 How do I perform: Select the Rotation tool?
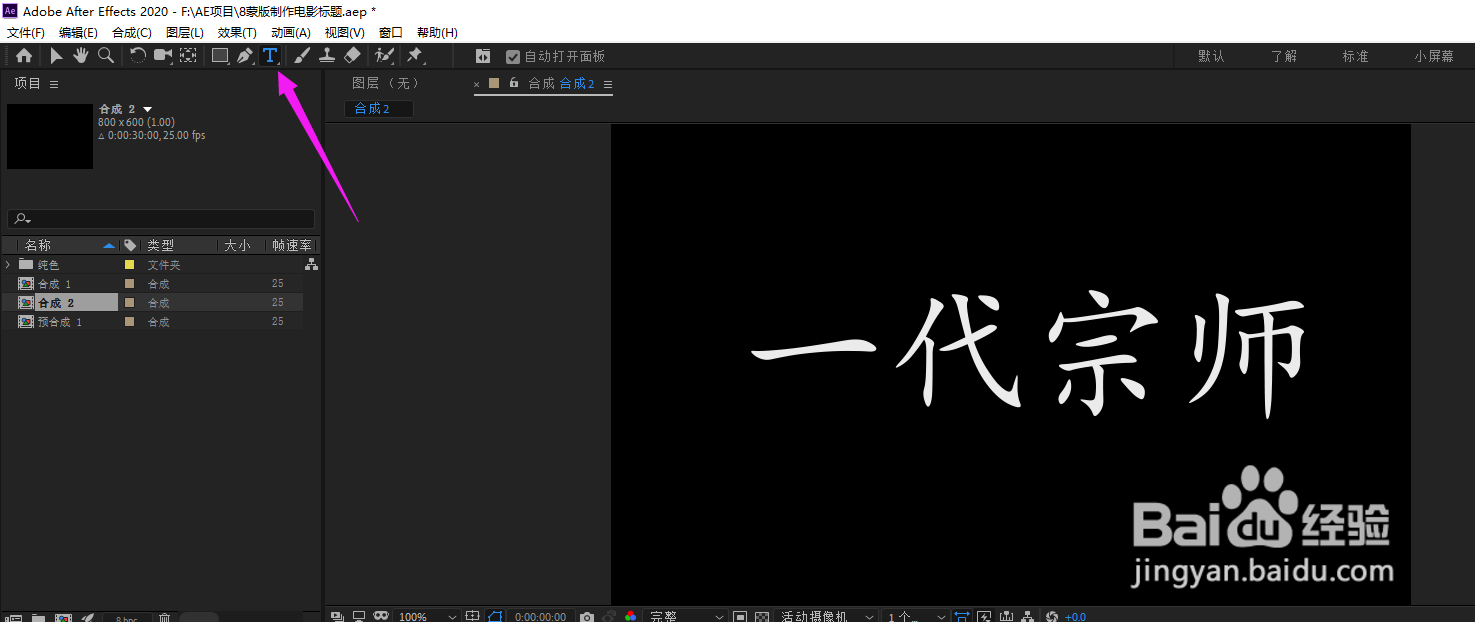coord(138,56)
